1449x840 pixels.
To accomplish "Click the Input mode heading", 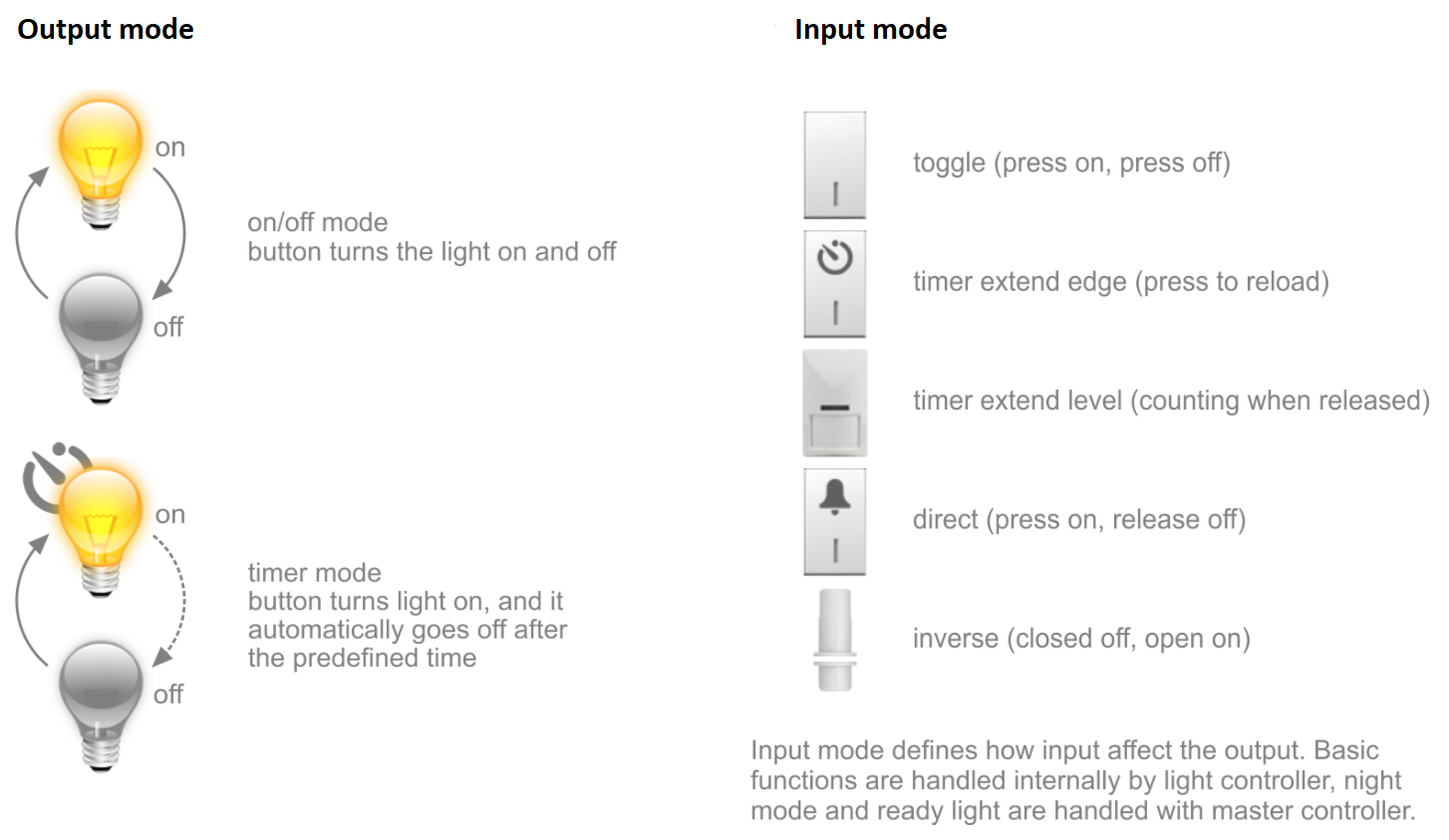I will 870,30.
